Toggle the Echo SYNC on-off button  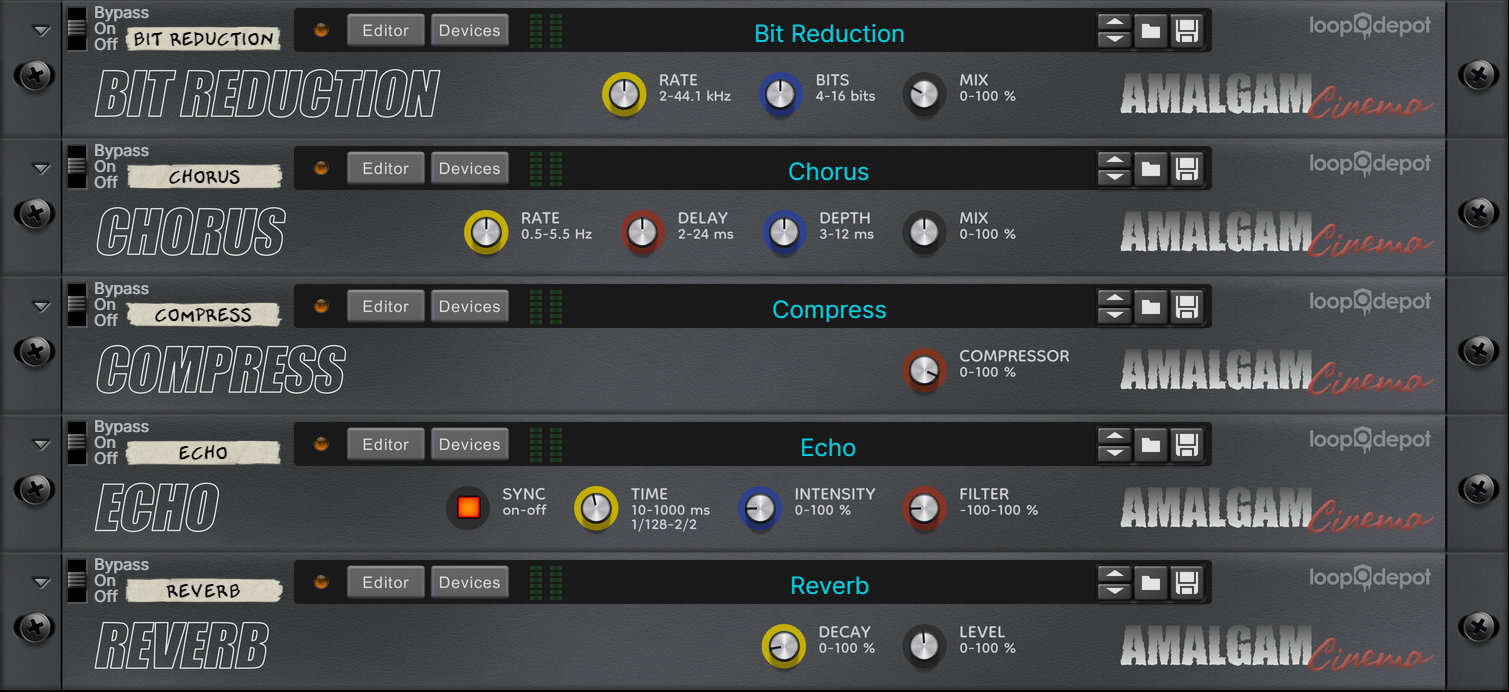(x=468, y=507)
